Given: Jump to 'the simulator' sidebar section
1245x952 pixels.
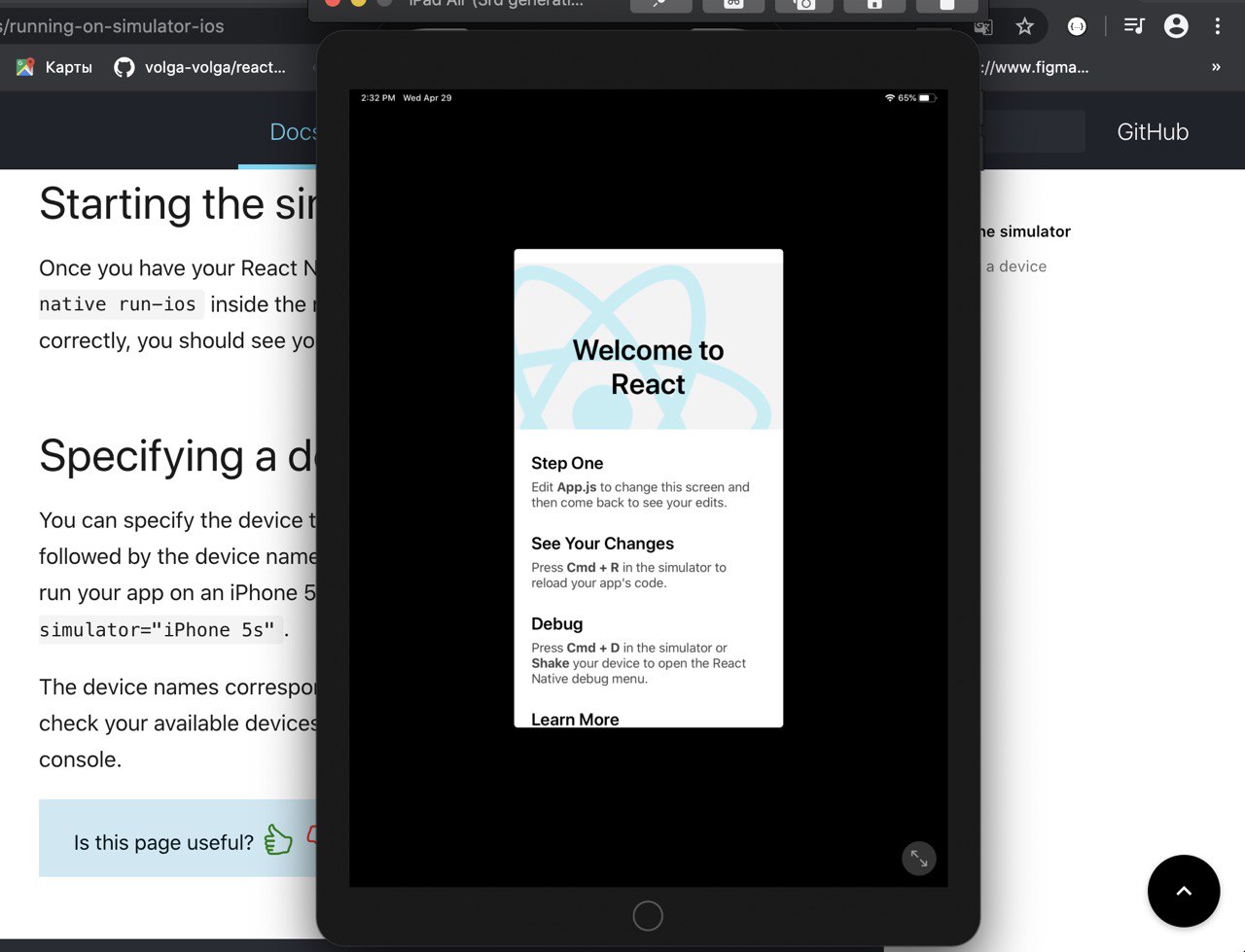Looking at the screenshot, I should click(1025, 231).
